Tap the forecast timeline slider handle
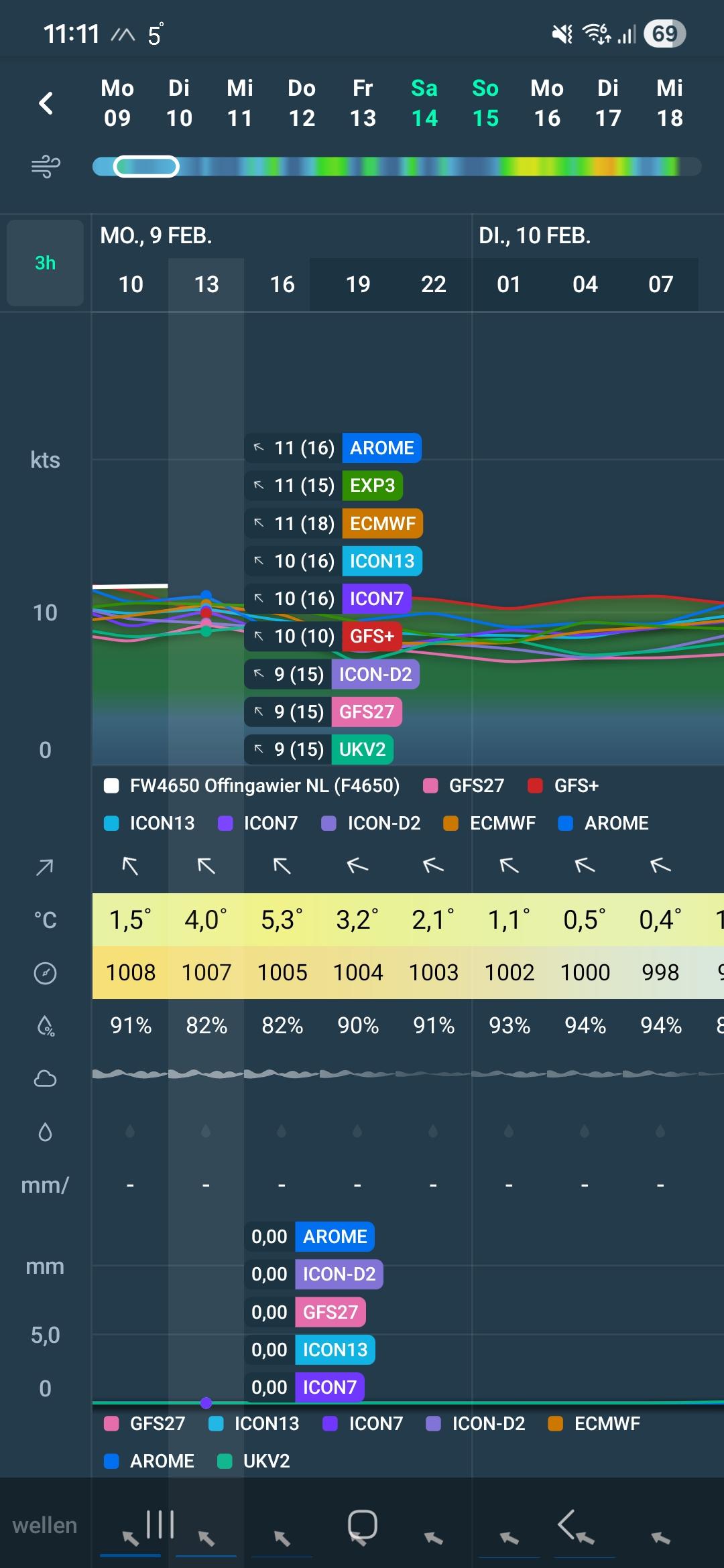The height and width of the screenshot is (1568, 724). (146, 166)
